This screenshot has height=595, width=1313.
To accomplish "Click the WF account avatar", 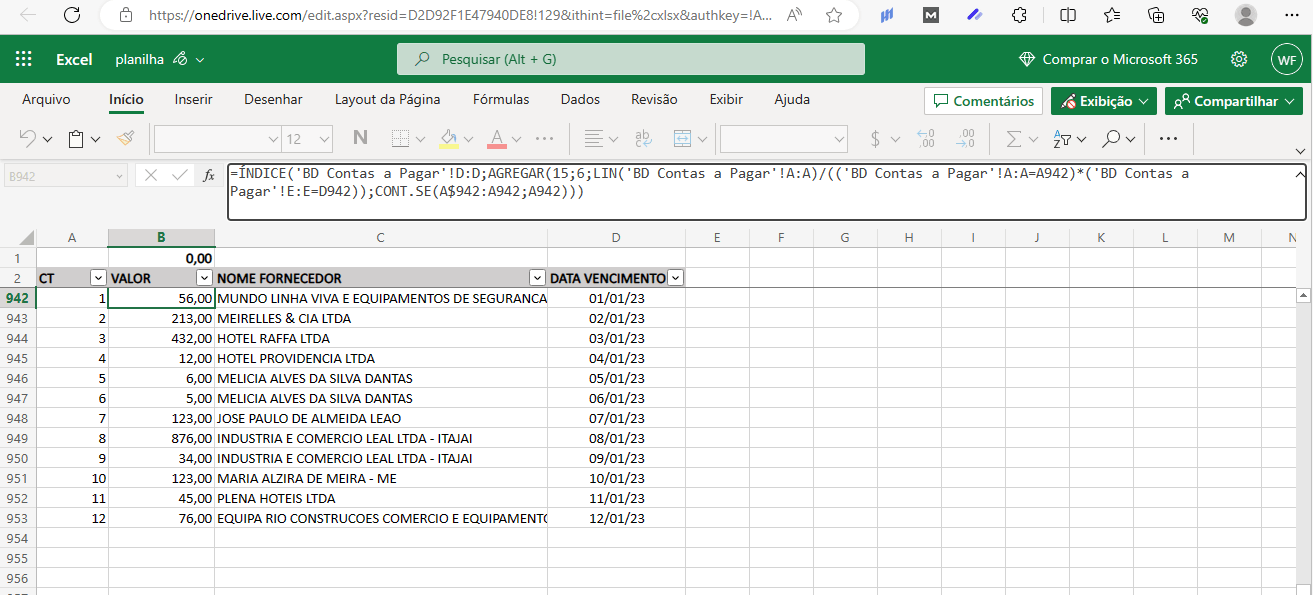I will (1286, 59).
